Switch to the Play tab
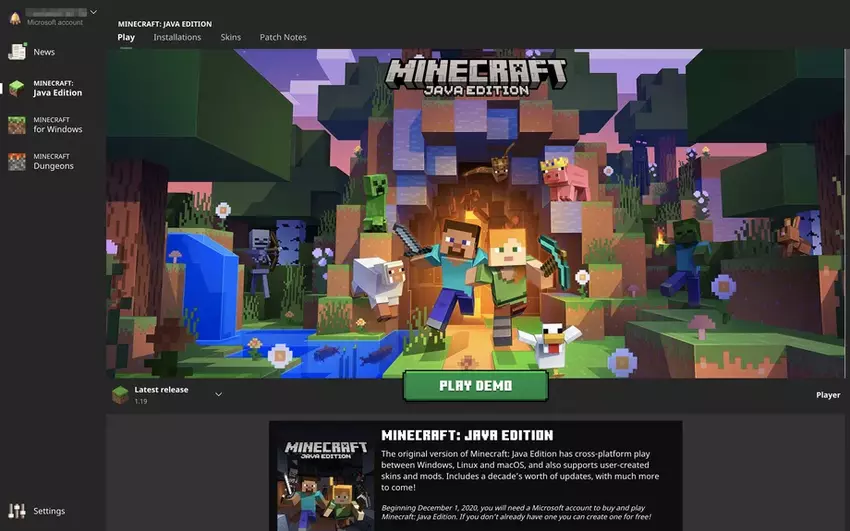Image resolution: width=850 pixels, height=531 pixels. 126,37
